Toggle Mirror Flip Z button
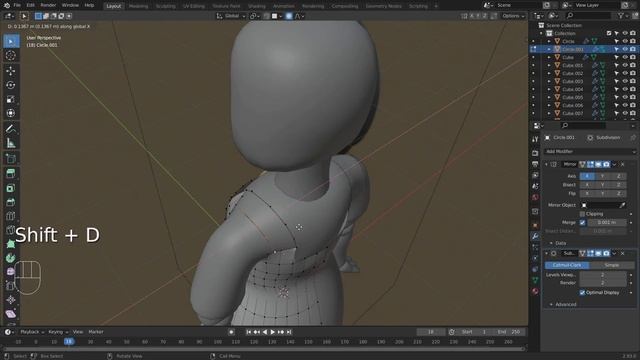The height and width of the screenshot is (360, 640). 619,193
